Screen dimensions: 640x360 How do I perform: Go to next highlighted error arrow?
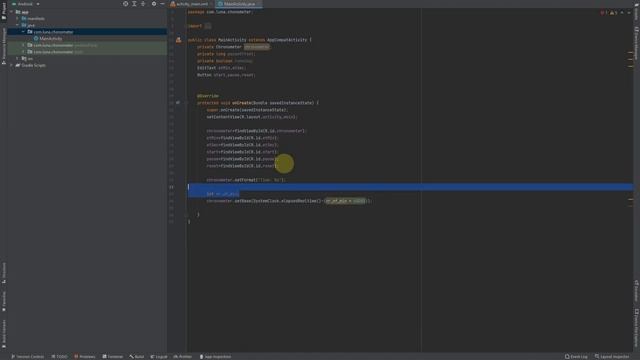pyautogui.click(x=629, y=13)
